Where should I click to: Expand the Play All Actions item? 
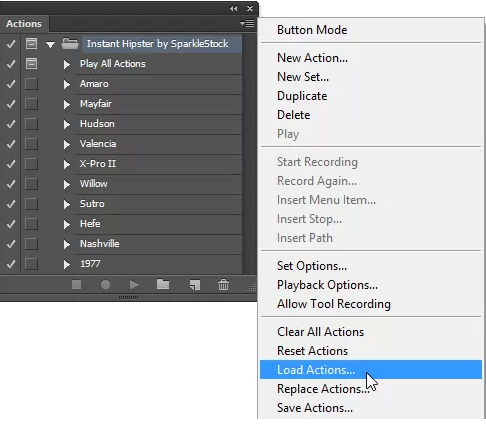[67, 64]
